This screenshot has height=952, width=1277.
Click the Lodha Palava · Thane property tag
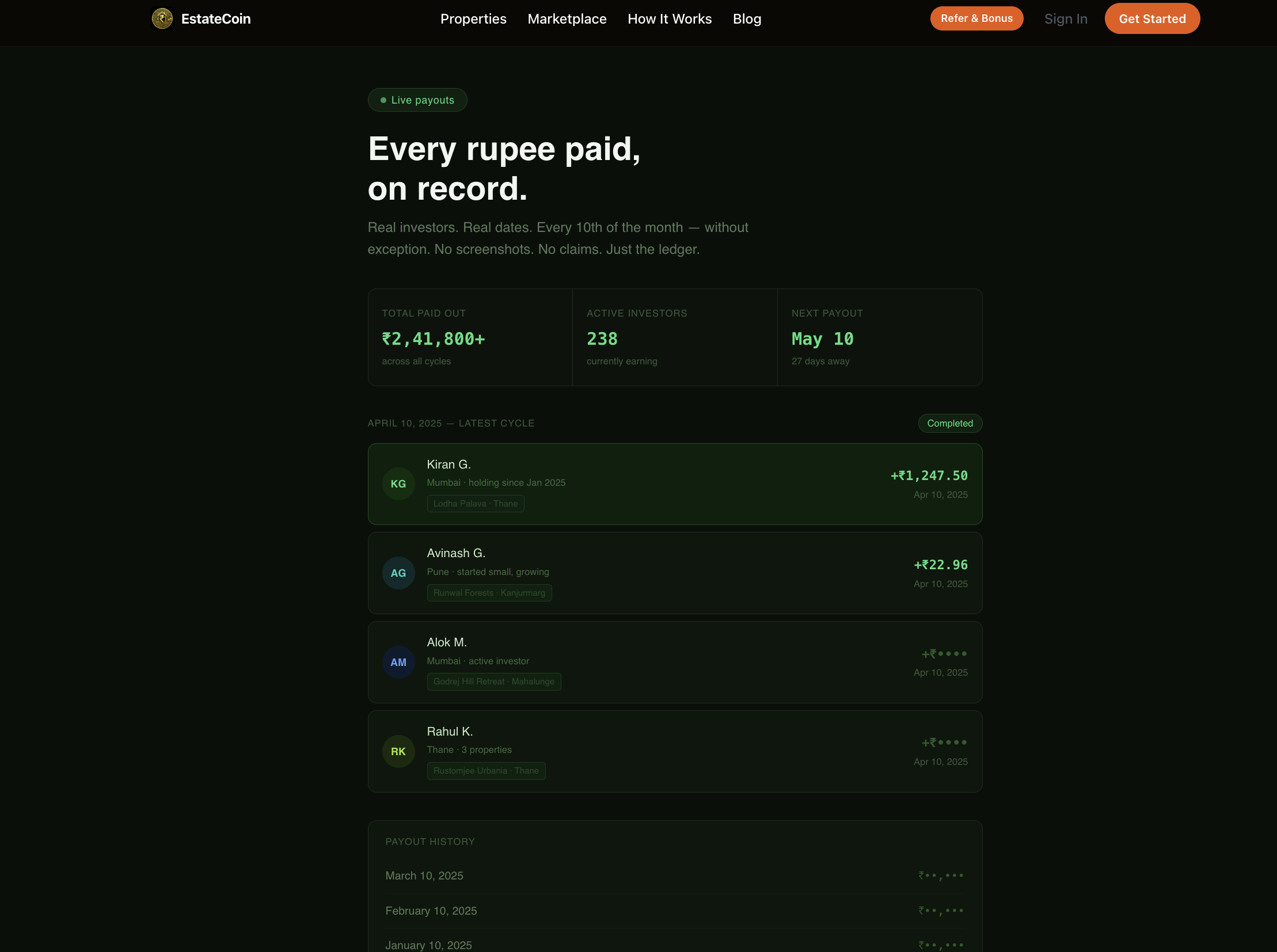coord(475,504)
